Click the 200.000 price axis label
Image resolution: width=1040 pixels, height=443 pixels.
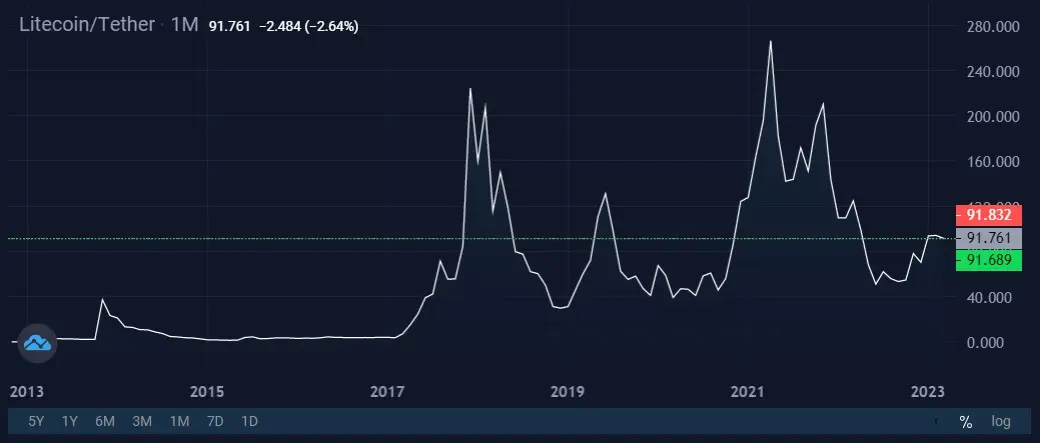pos(994,117)
